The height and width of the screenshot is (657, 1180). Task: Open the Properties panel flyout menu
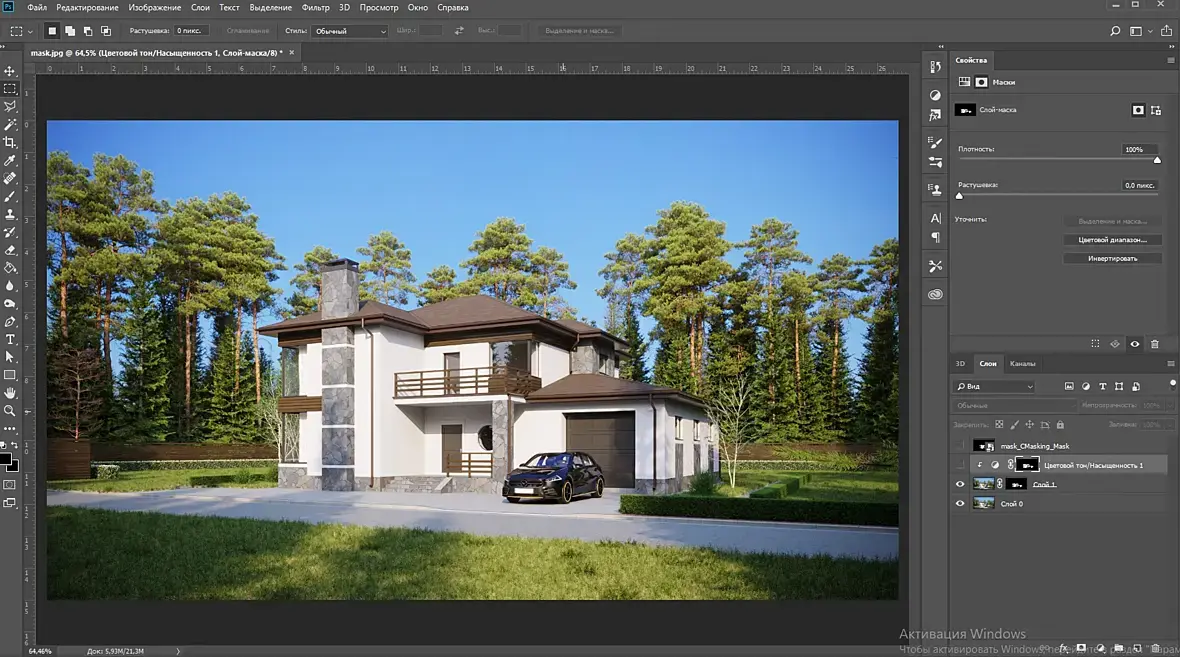pyautogui.click(x=1170, y=60)
